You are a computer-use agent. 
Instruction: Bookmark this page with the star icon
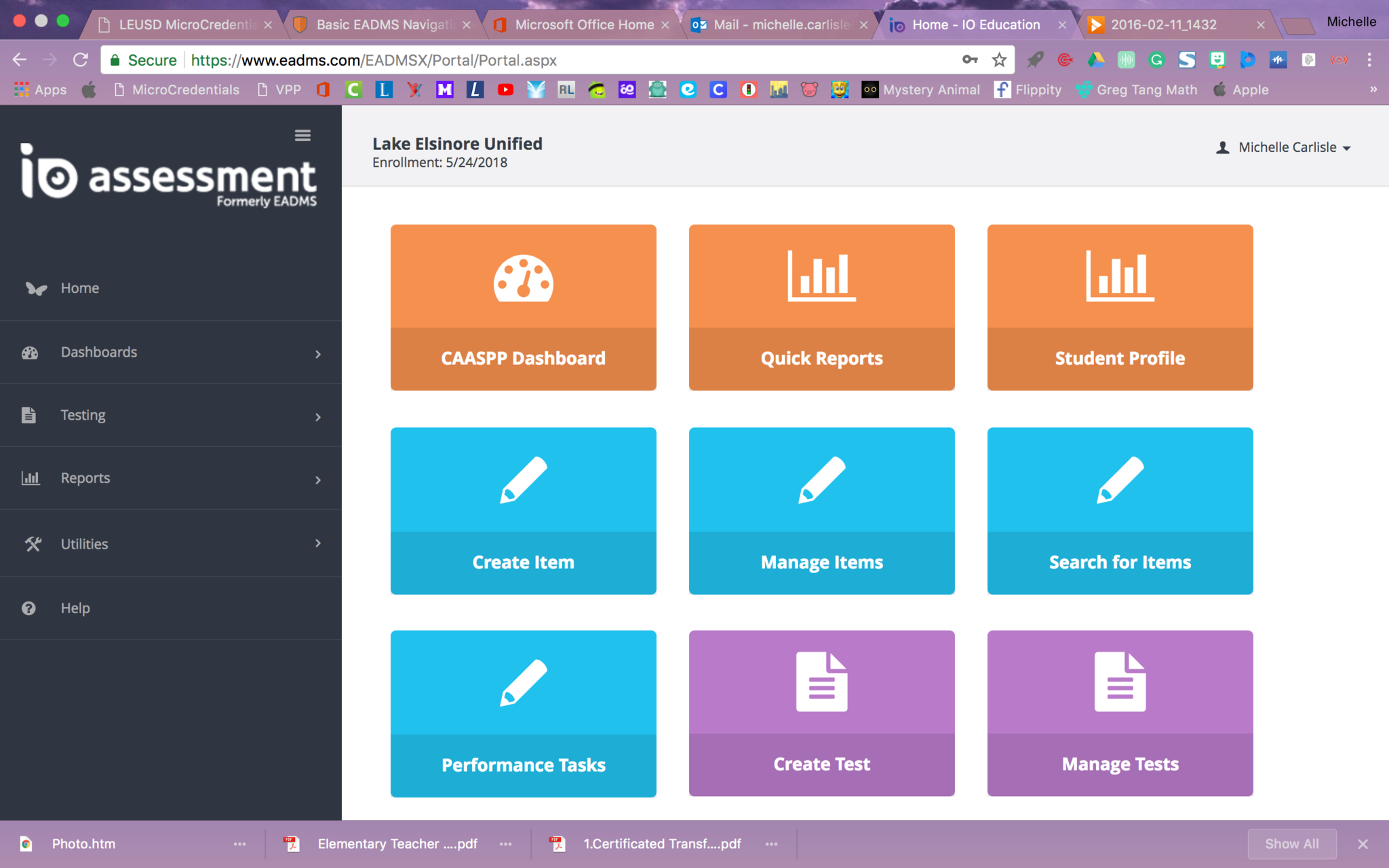[x=999, y=60]
